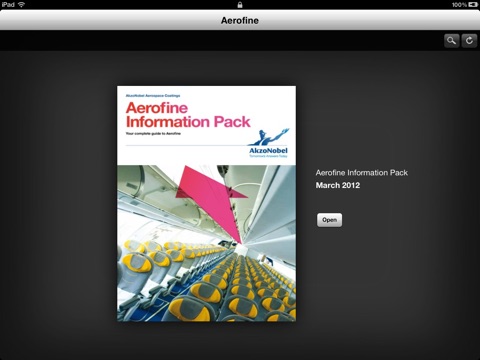This screenshot has width=480, height=360.
Task: Tap the Wi-Fi status icon
Action: pos(21,4)
